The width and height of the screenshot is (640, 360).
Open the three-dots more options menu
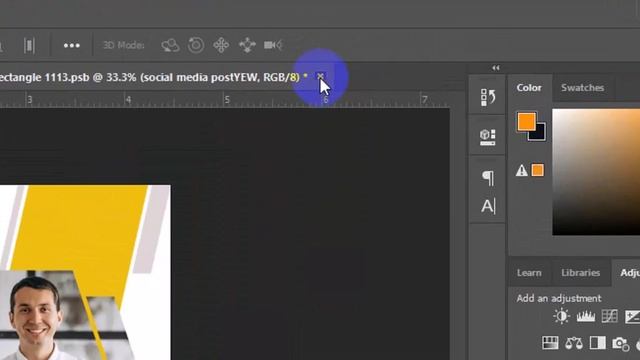71,45
